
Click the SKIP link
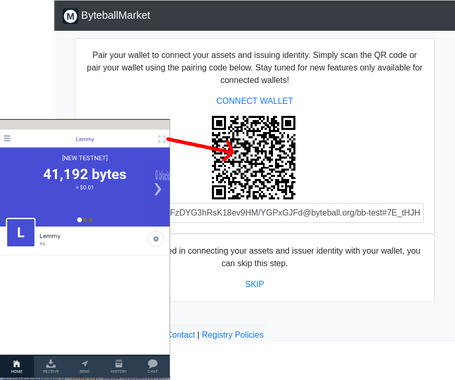point(254,284)
